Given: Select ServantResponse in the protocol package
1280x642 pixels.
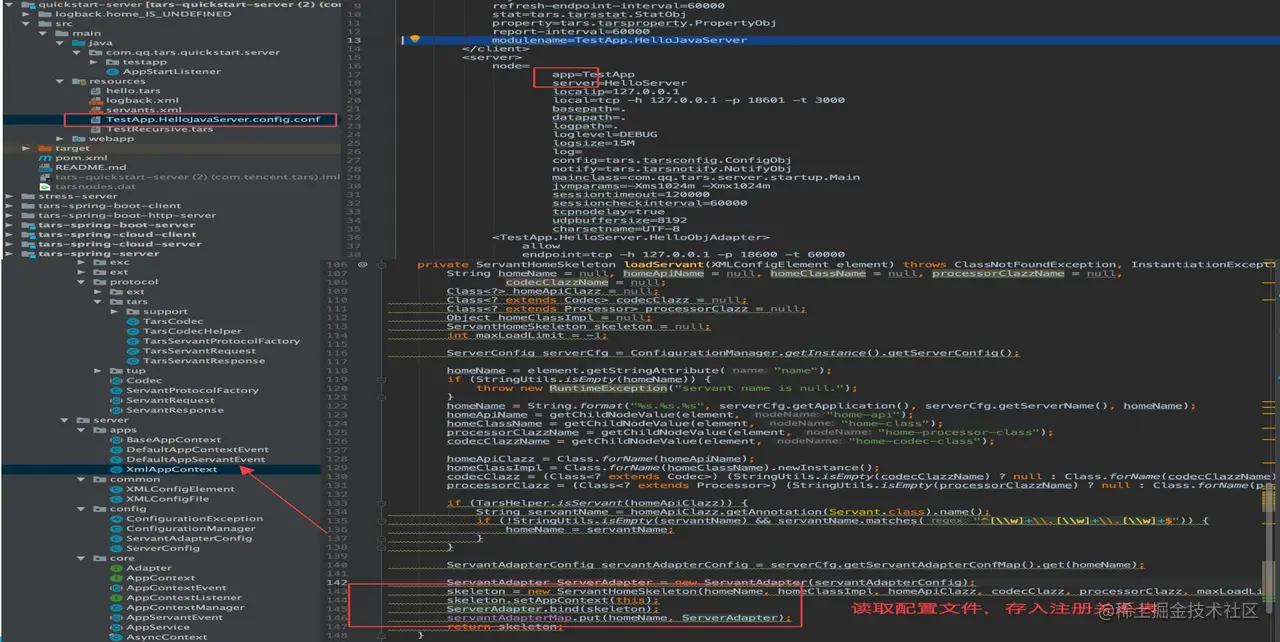Looking at the screenshot, I should point(175,410).
